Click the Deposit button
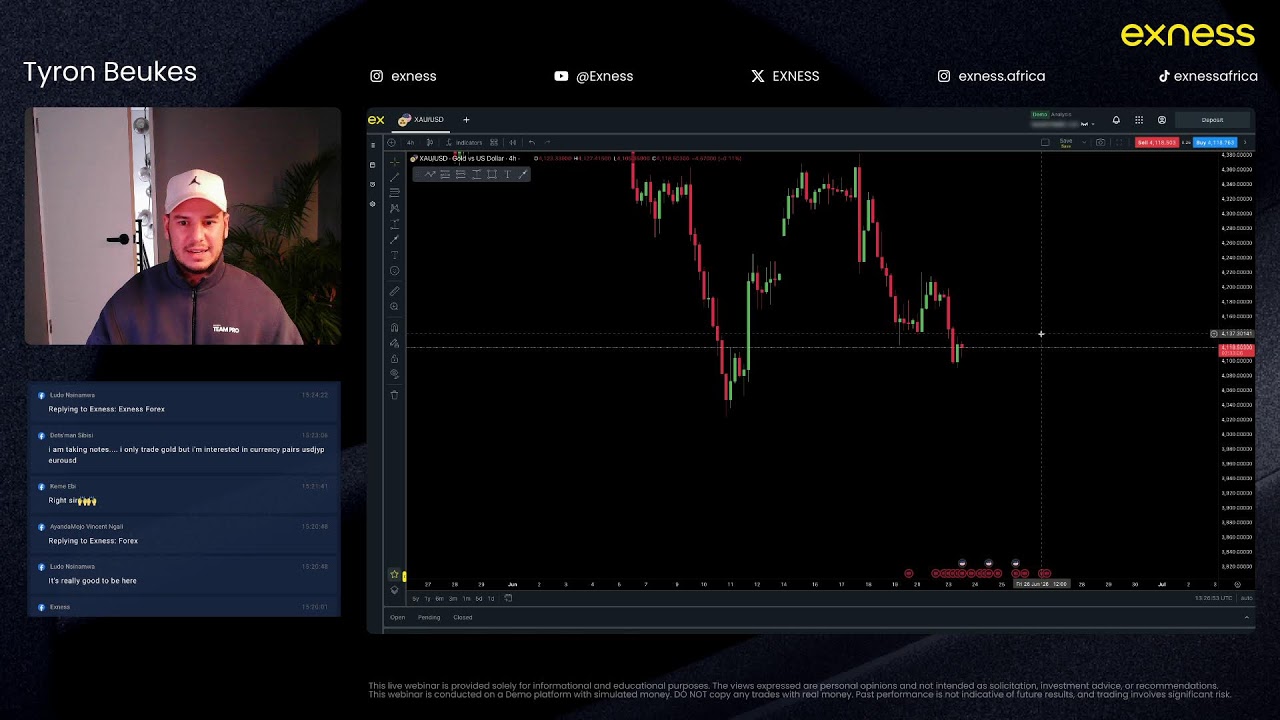This screenshot has width=1280, height=720. point(1212,120)
